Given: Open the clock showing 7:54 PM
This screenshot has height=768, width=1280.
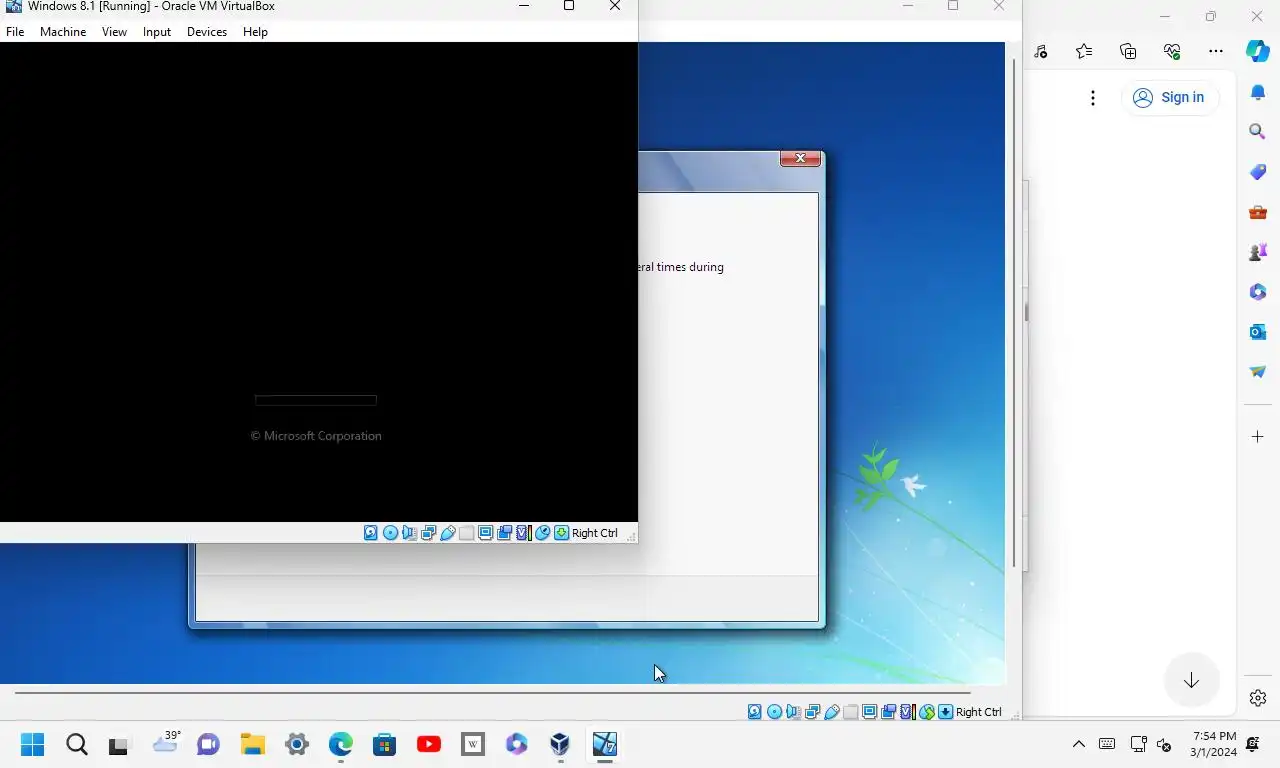Looking at the screenshot, I should 1213,744.
